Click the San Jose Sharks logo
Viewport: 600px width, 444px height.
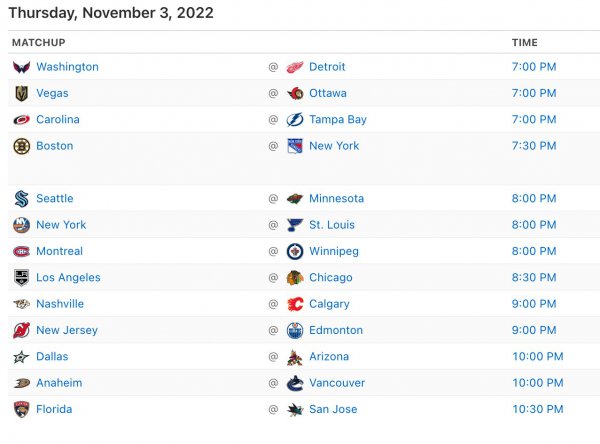click(294, 409)
